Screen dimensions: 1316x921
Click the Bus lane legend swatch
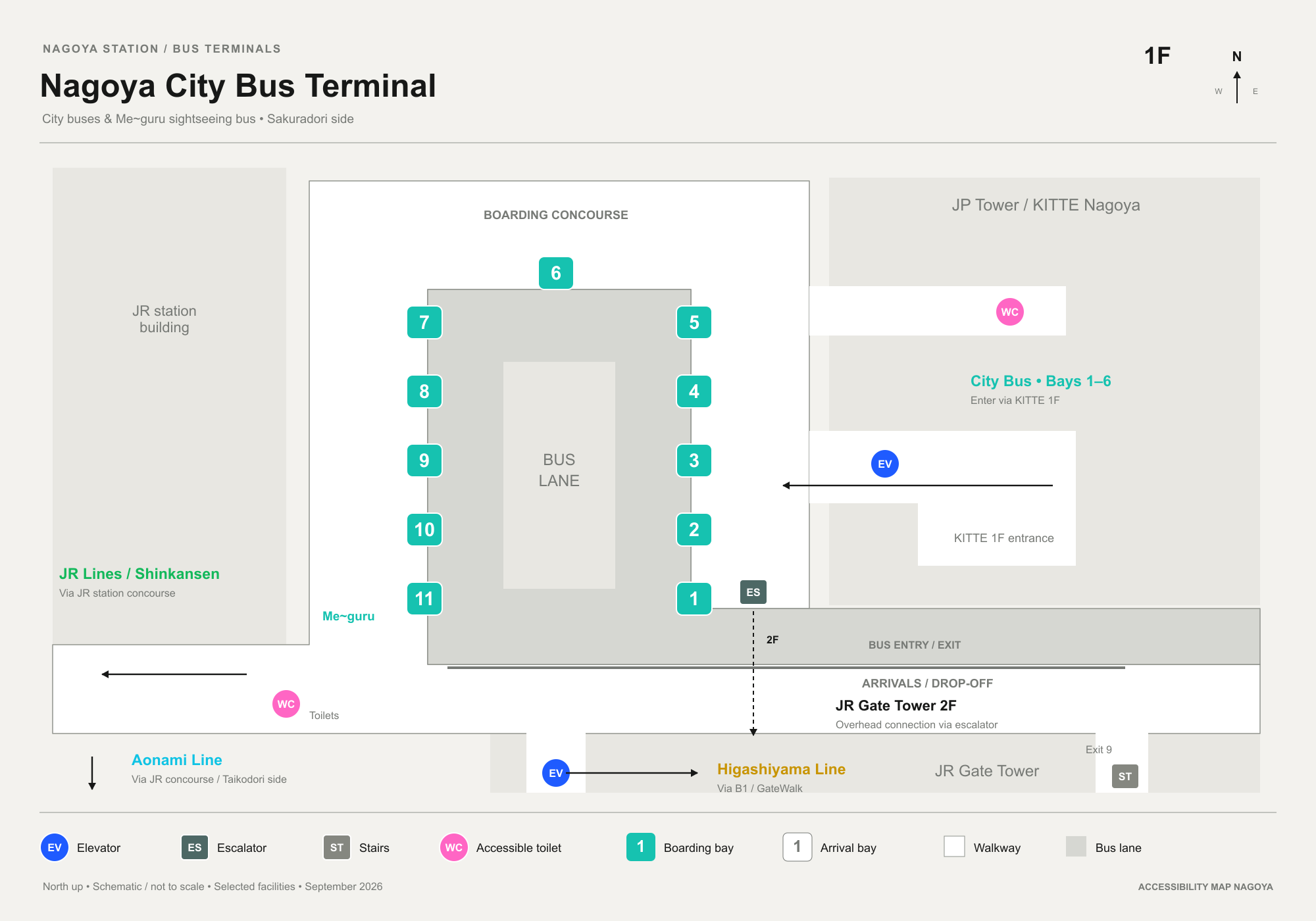coord(1076,846)
